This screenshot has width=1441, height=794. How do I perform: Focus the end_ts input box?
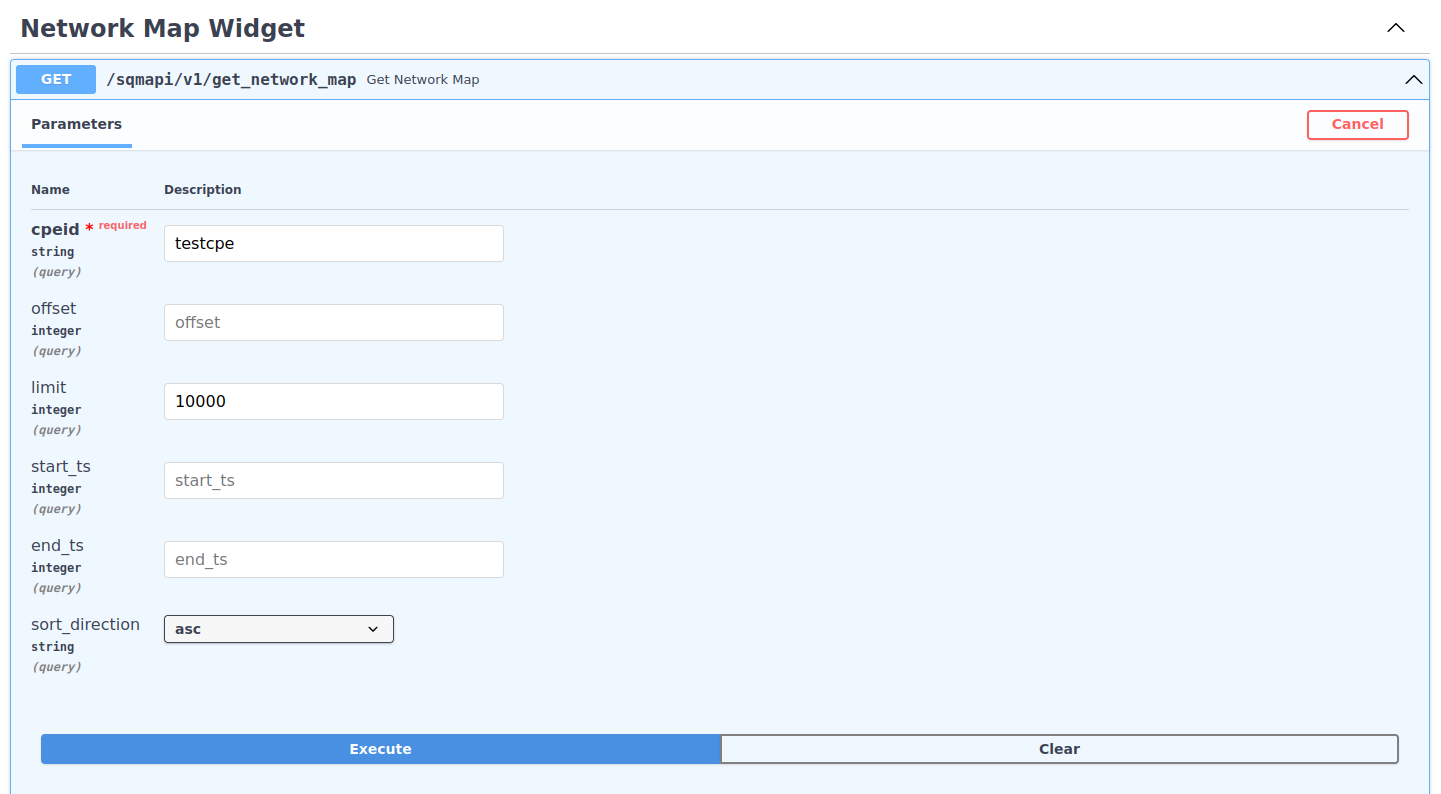pos(333,559)
